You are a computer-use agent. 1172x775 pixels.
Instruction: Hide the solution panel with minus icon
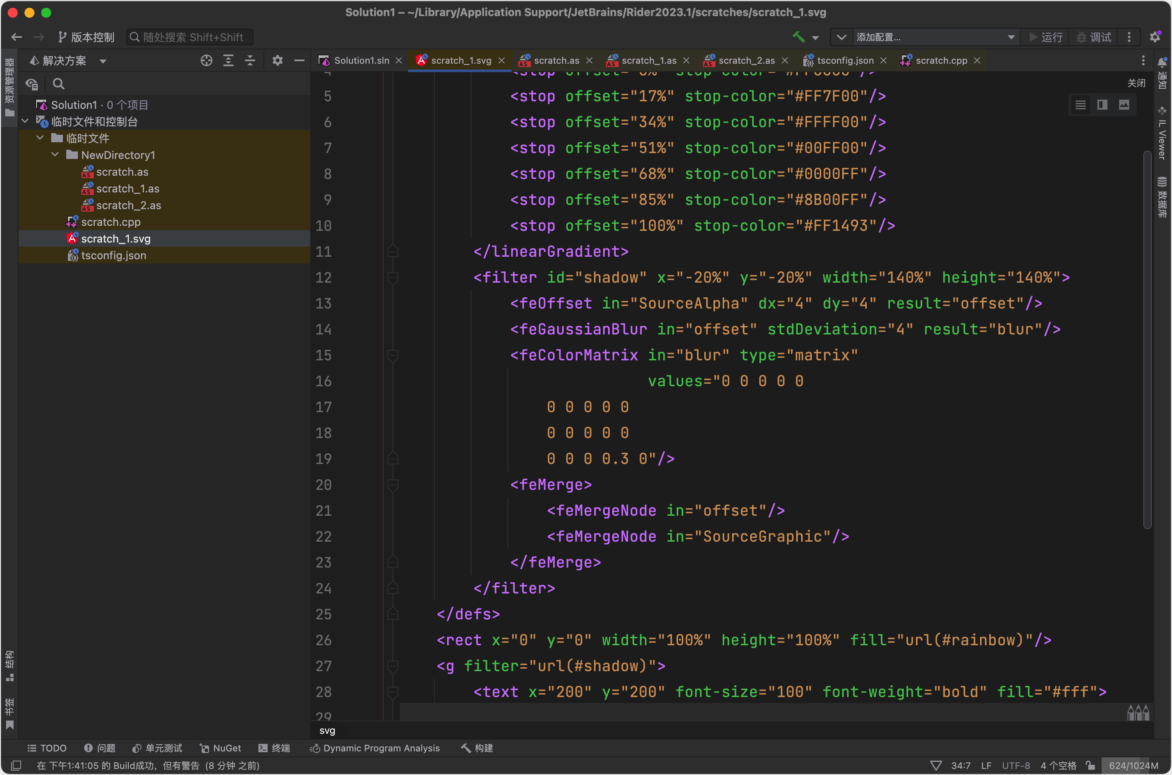pos(299,61)
